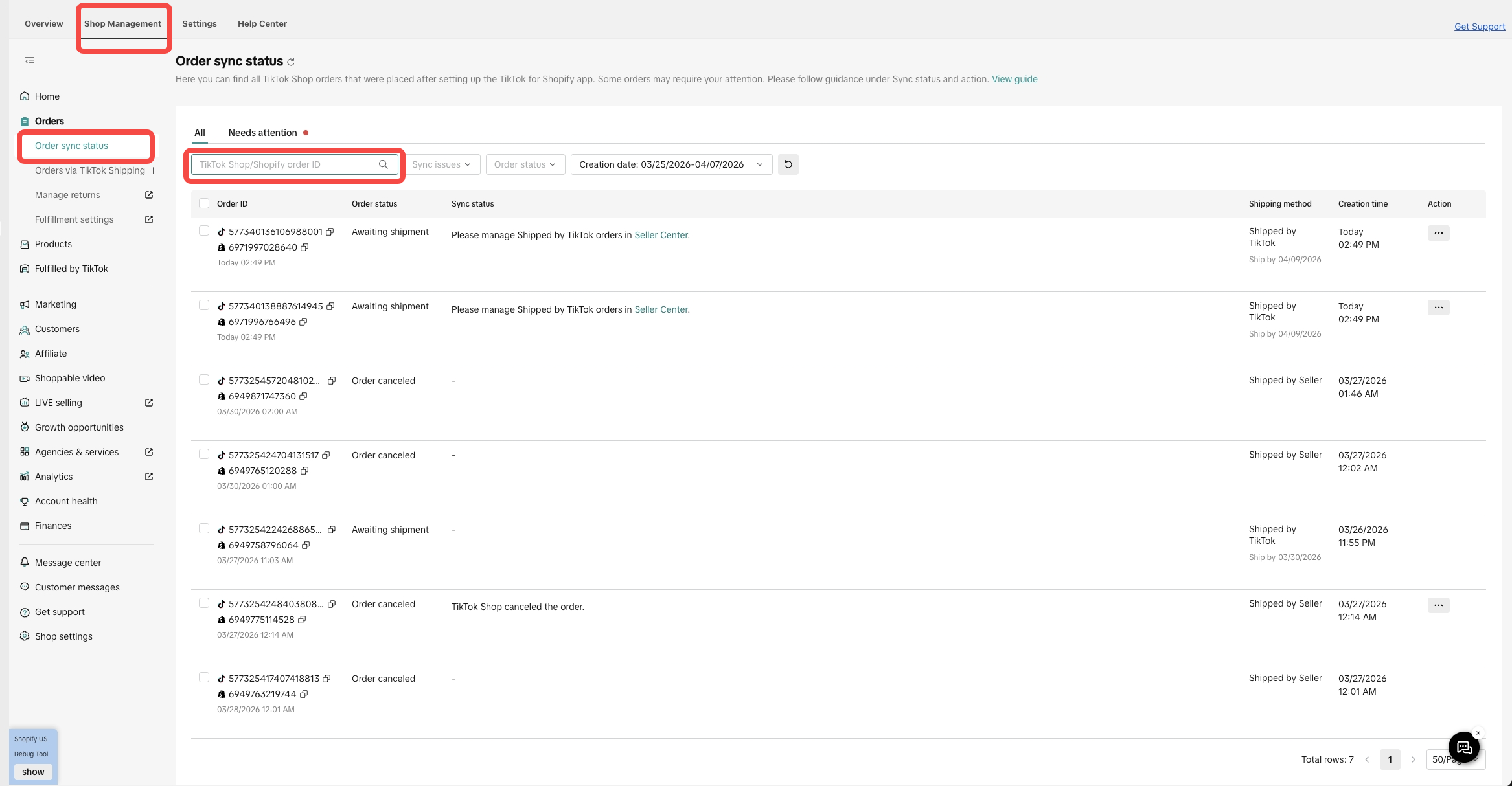
Task: Copy TikTok order ID 577325424704131517
Action: pyautogui.click(x=326, y=455)
